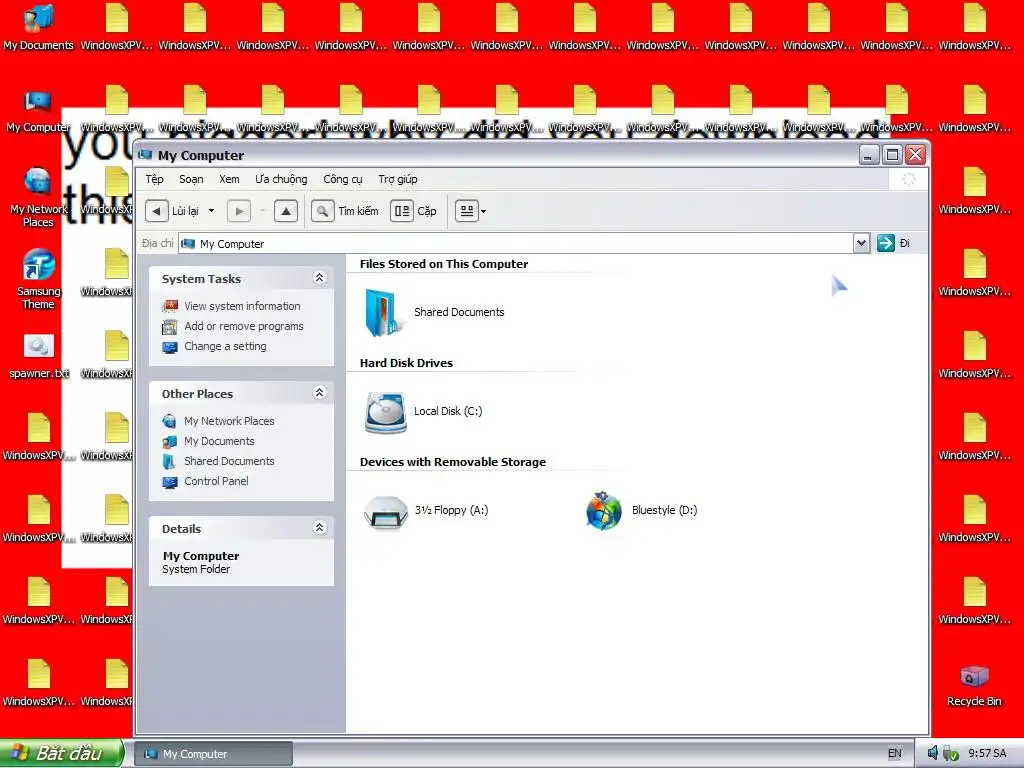1024x768 pixels.
Task: Click the EN language indicator
Action: tap(895, 754)
